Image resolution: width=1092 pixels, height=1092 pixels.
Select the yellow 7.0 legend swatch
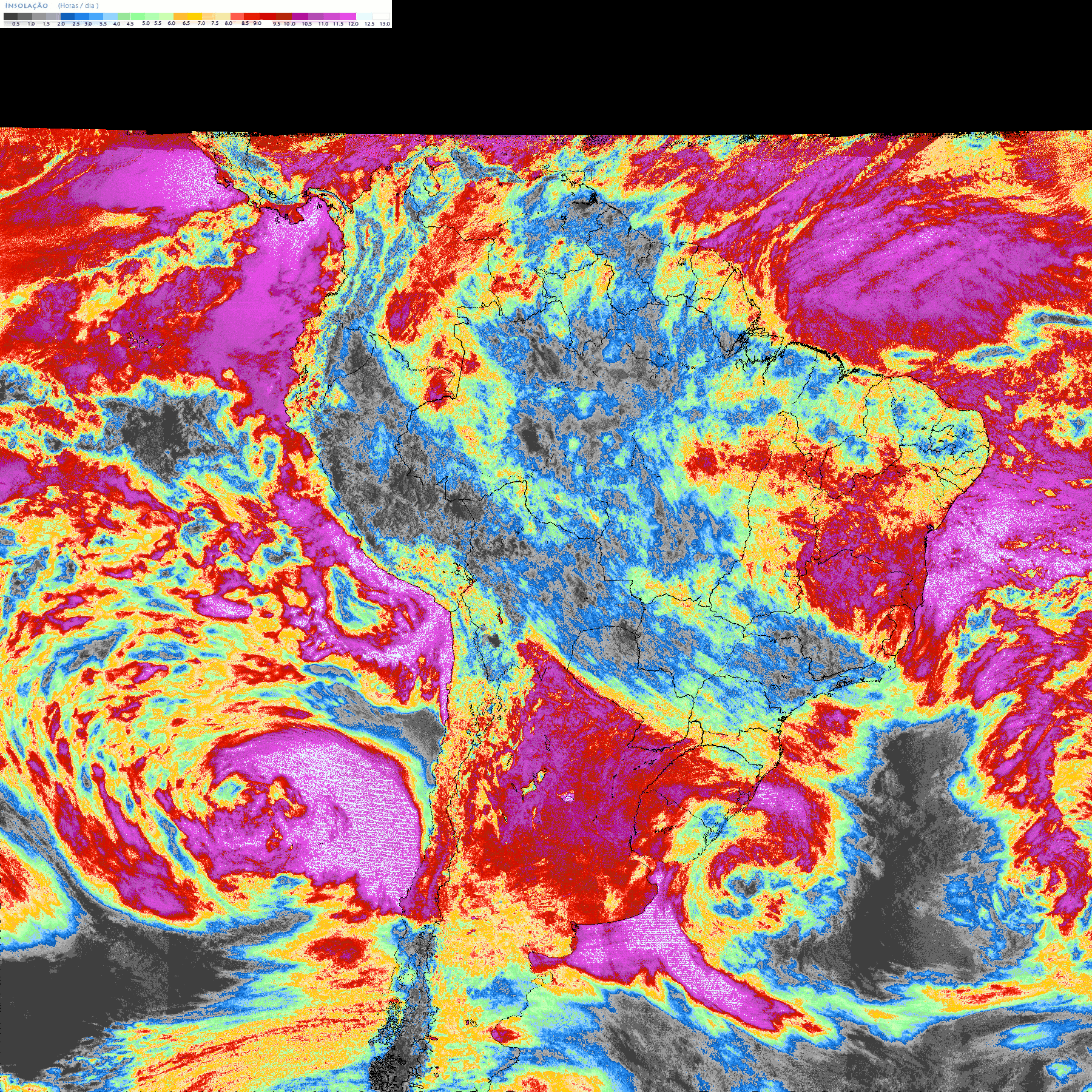195,16
